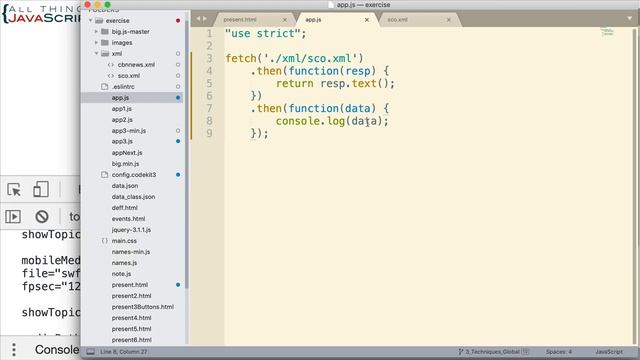This screenshot has width=640, height=360.
Task: Open big.min.js from the file list
Action: pyautogui.click(x=125, y=164)
